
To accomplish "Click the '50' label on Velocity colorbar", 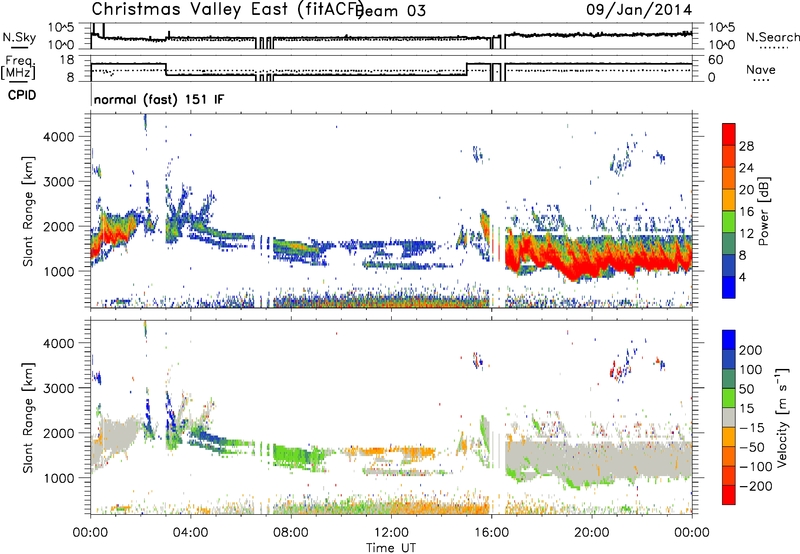I will 746,389.
